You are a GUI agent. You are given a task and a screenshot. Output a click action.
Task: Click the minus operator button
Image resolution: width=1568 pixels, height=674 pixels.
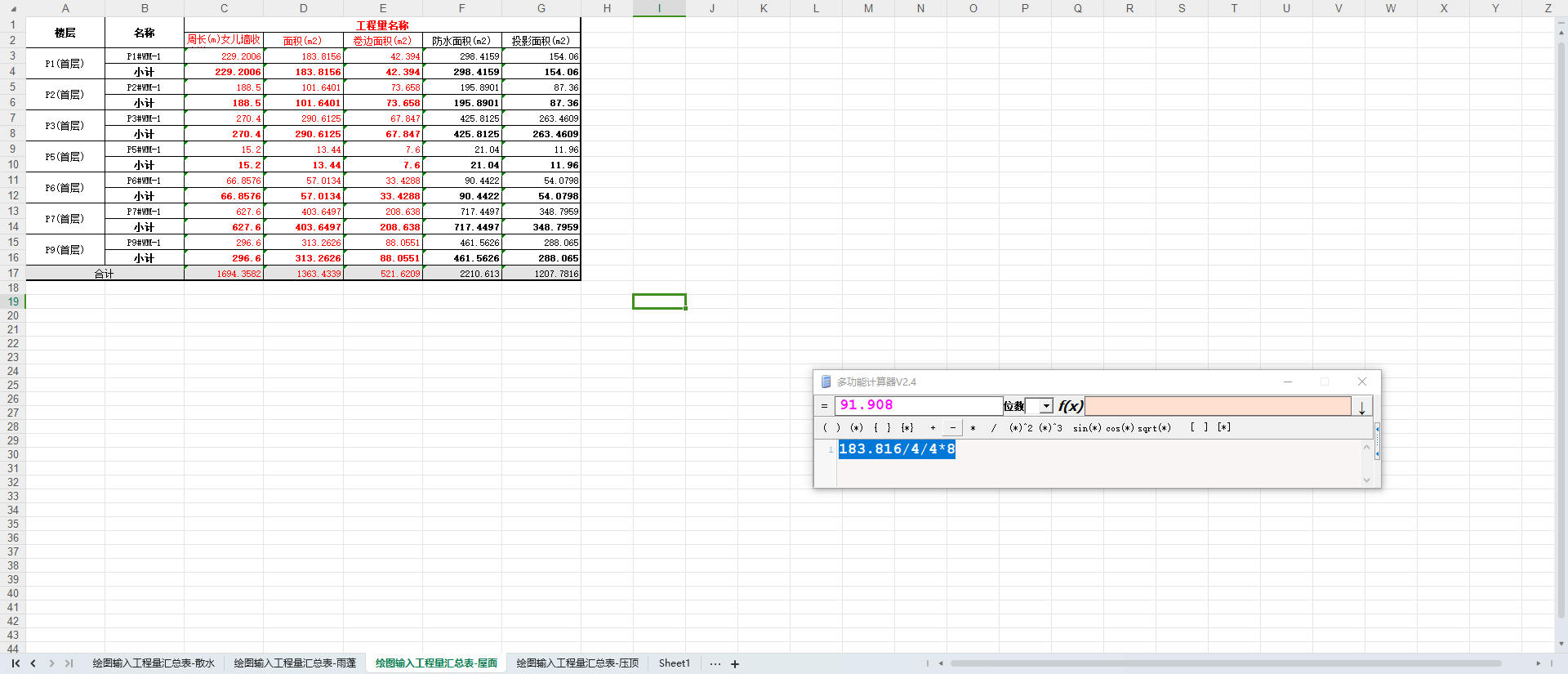[952, 428]
